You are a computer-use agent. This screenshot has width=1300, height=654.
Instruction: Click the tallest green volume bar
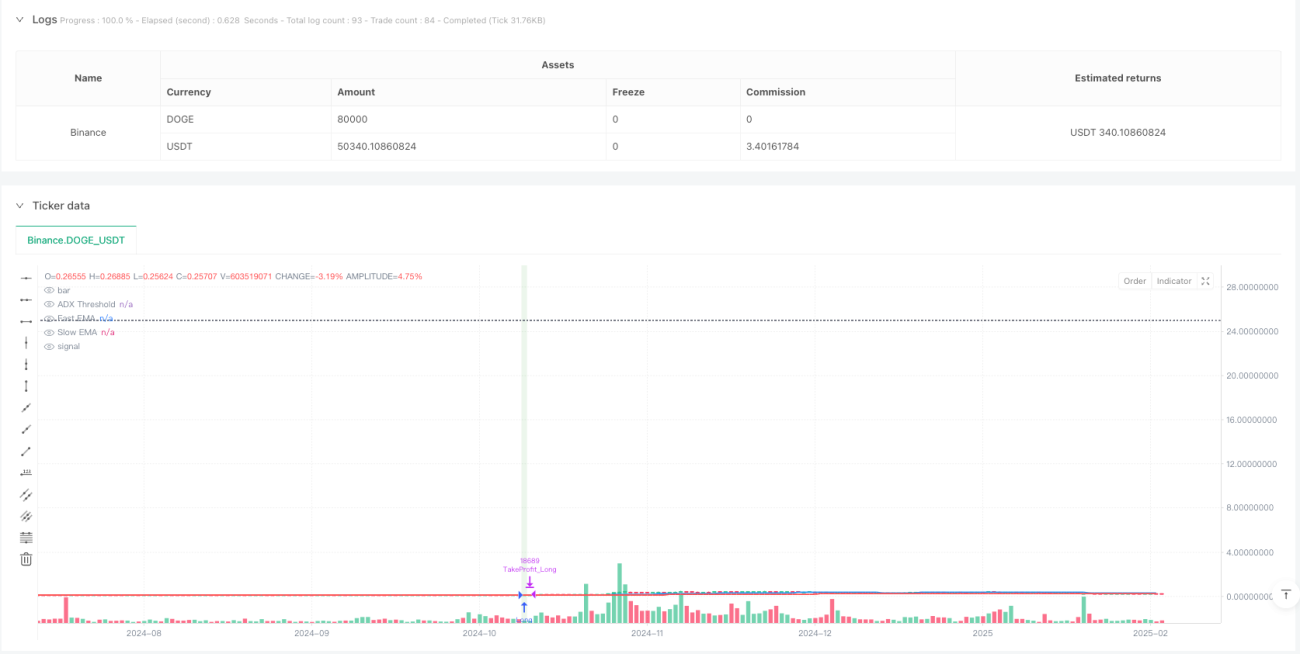click(x=620, y=593)
